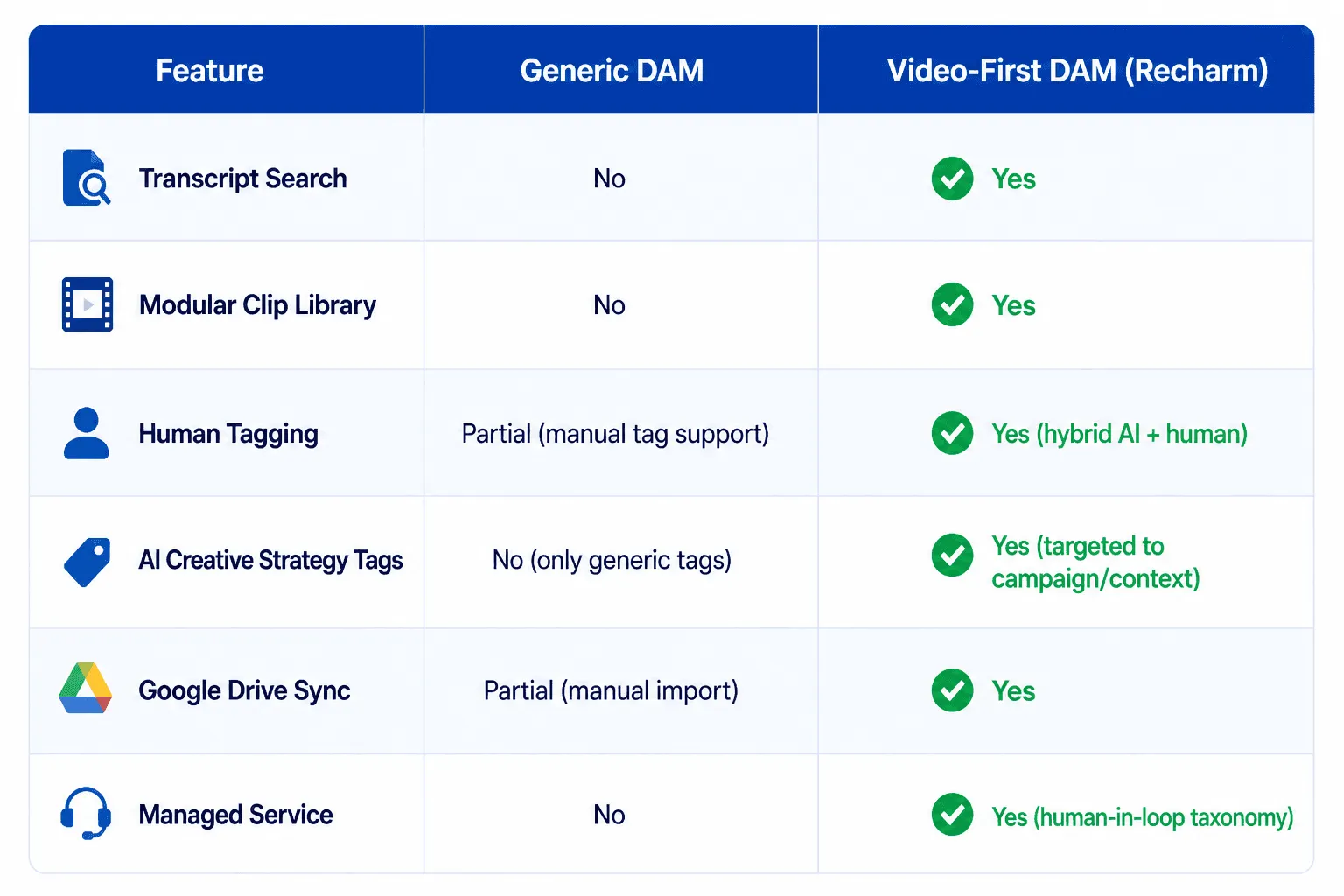Image resolution: width=1344 pixels, height=896 pixels.
Task: Click the Modular Clip Library label
Action: click(257, 305)
